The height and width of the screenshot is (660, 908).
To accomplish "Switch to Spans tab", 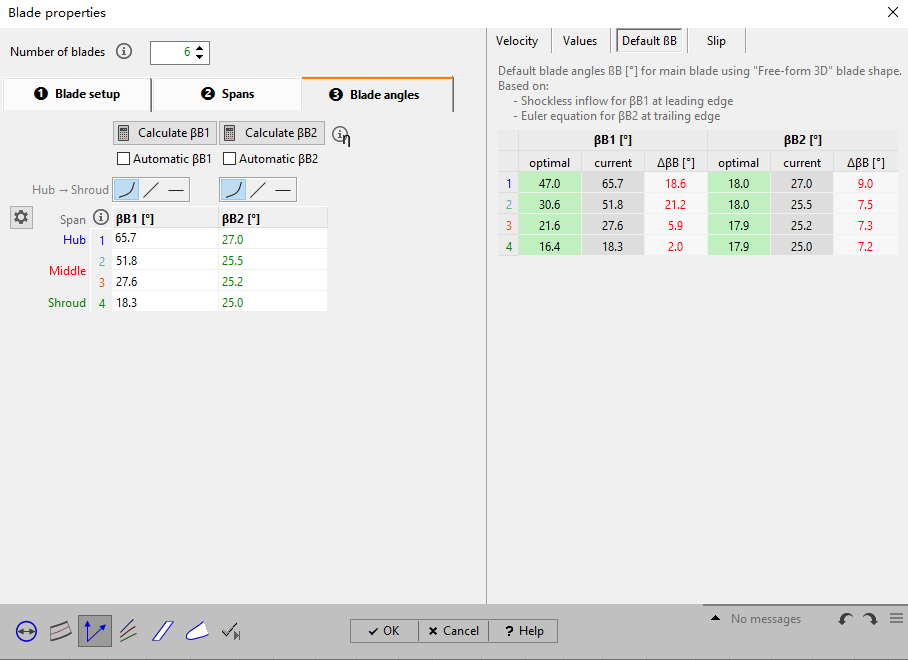I will (227, 94).
